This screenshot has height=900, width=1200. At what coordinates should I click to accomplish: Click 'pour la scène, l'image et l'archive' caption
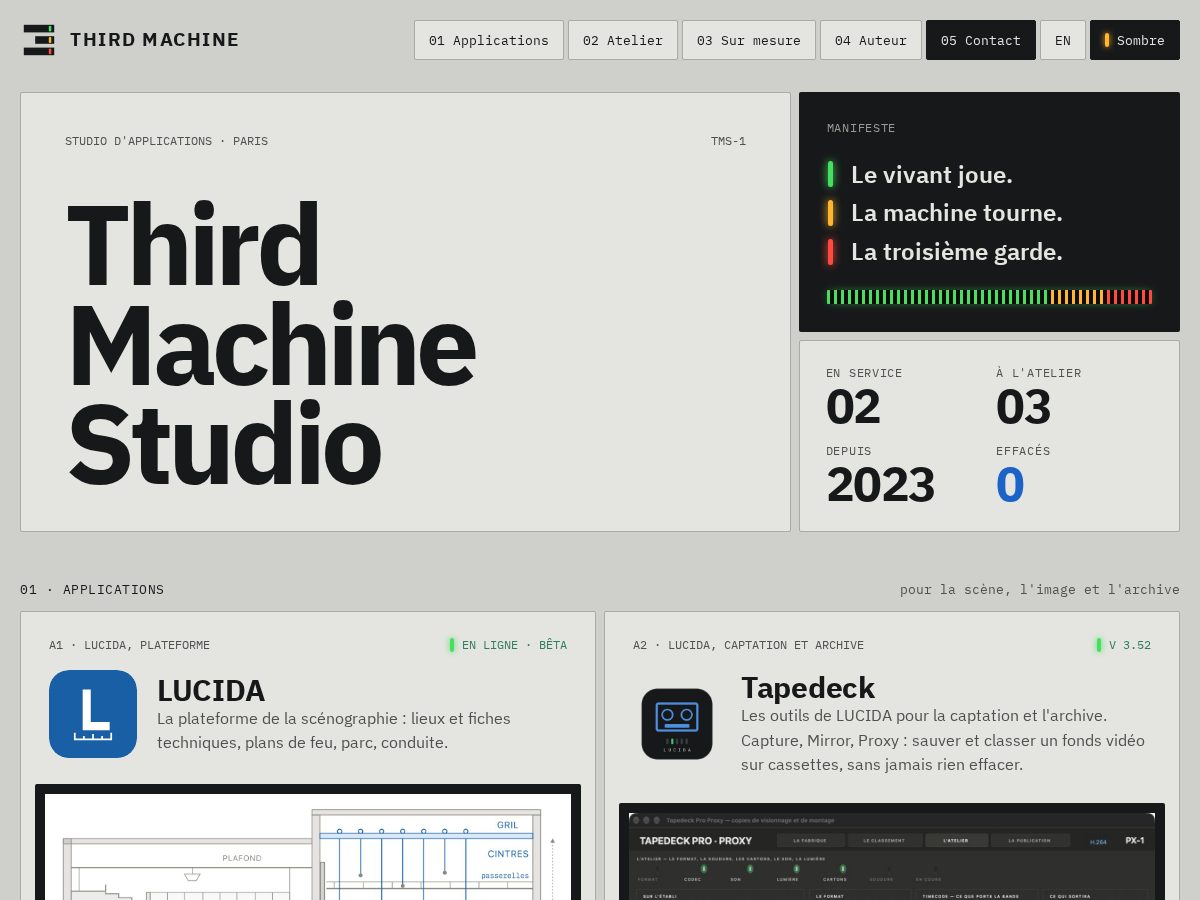(x=1040, y=590)
